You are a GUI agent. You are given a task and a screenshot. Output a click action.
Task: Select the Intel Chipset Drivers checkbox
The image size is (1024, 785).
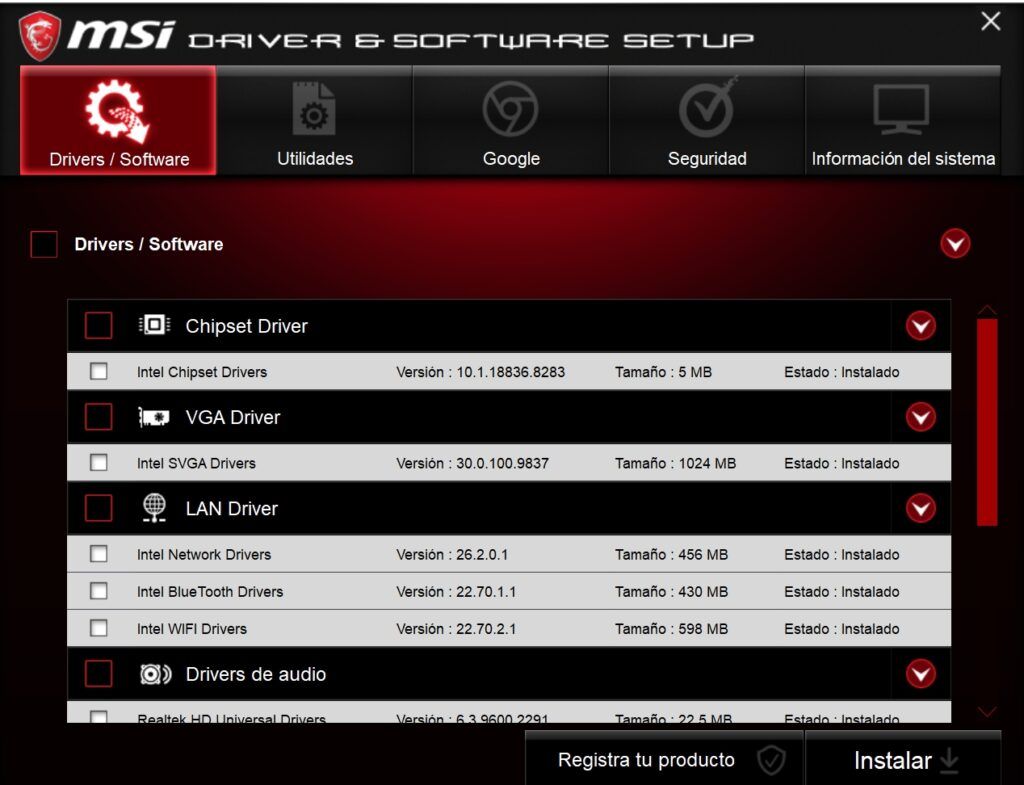click(x=99, y=372)
